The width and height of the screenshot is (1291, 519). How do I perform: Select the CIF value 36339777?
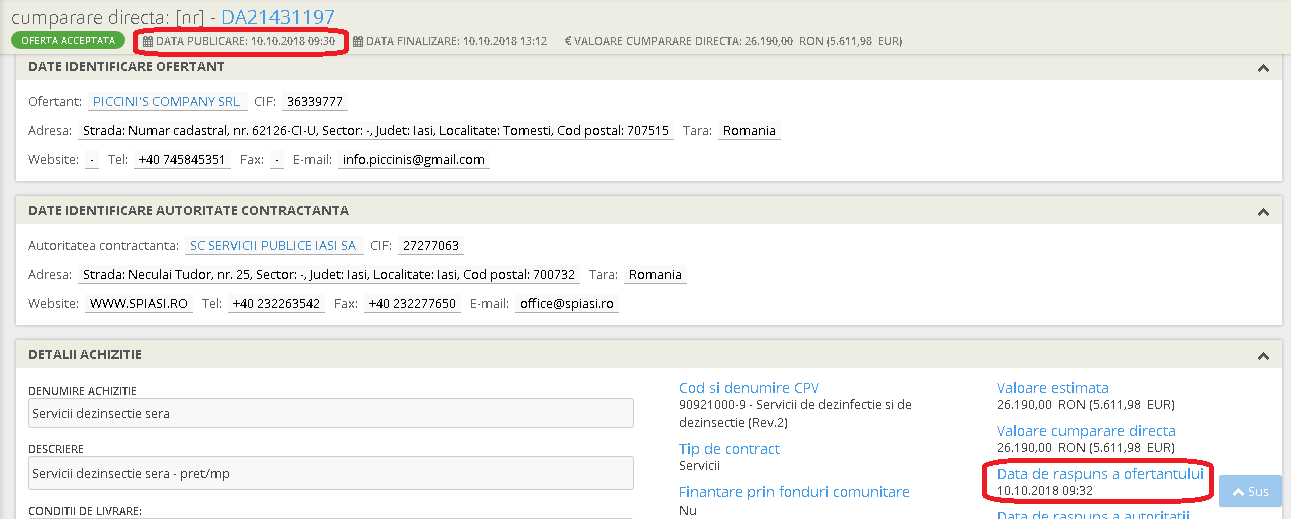316,102
